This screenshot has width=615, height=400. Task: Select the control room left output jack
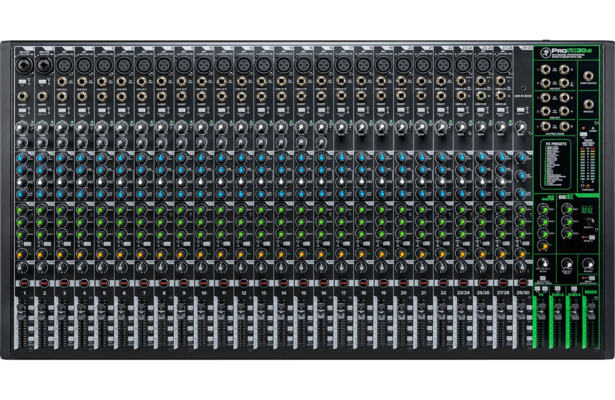545,126
